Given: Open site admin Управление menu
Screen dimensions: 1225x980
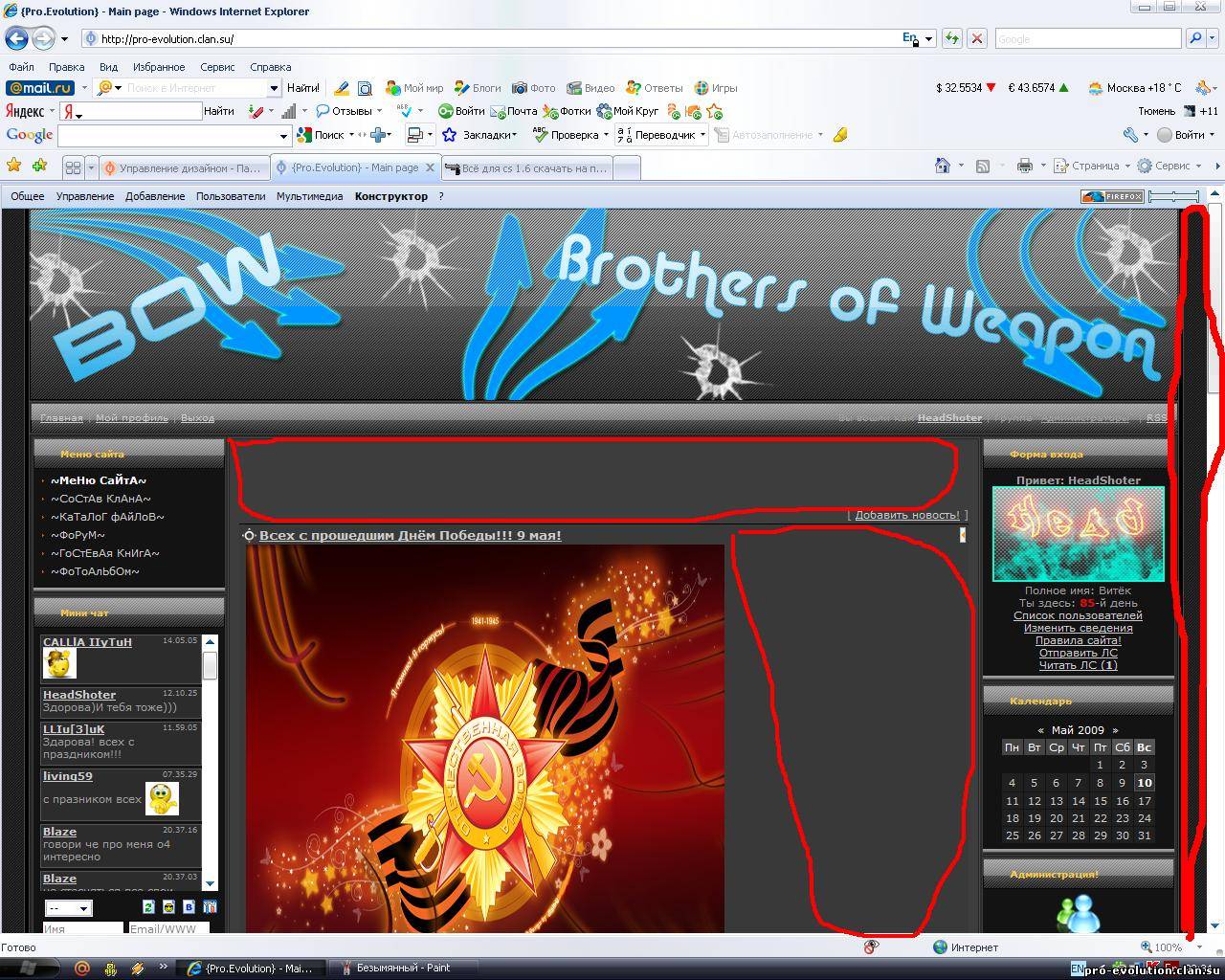Looking at the screenshot, I should (x=85, y=196).
